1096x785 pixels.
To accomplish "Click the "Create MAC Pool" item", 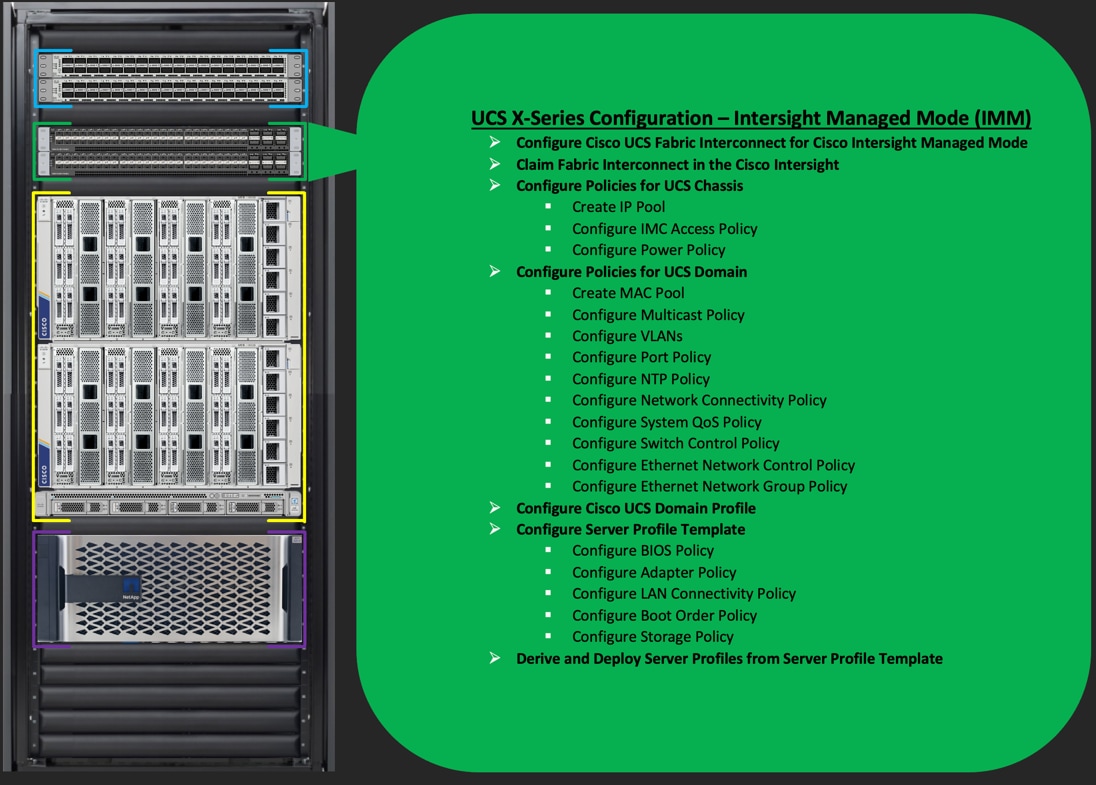I will (628, 293).
